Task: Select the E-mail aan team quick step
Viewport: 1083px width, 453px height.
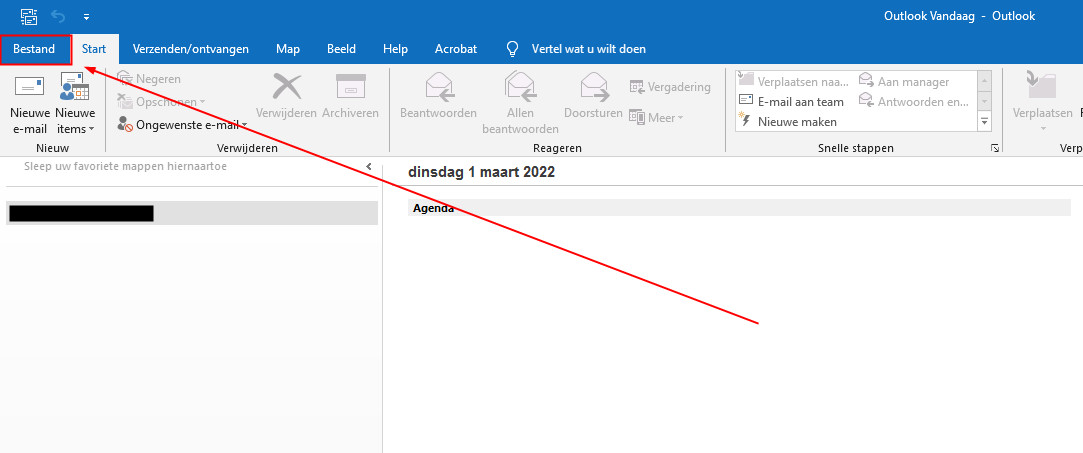Action: [x=792, y=102]
